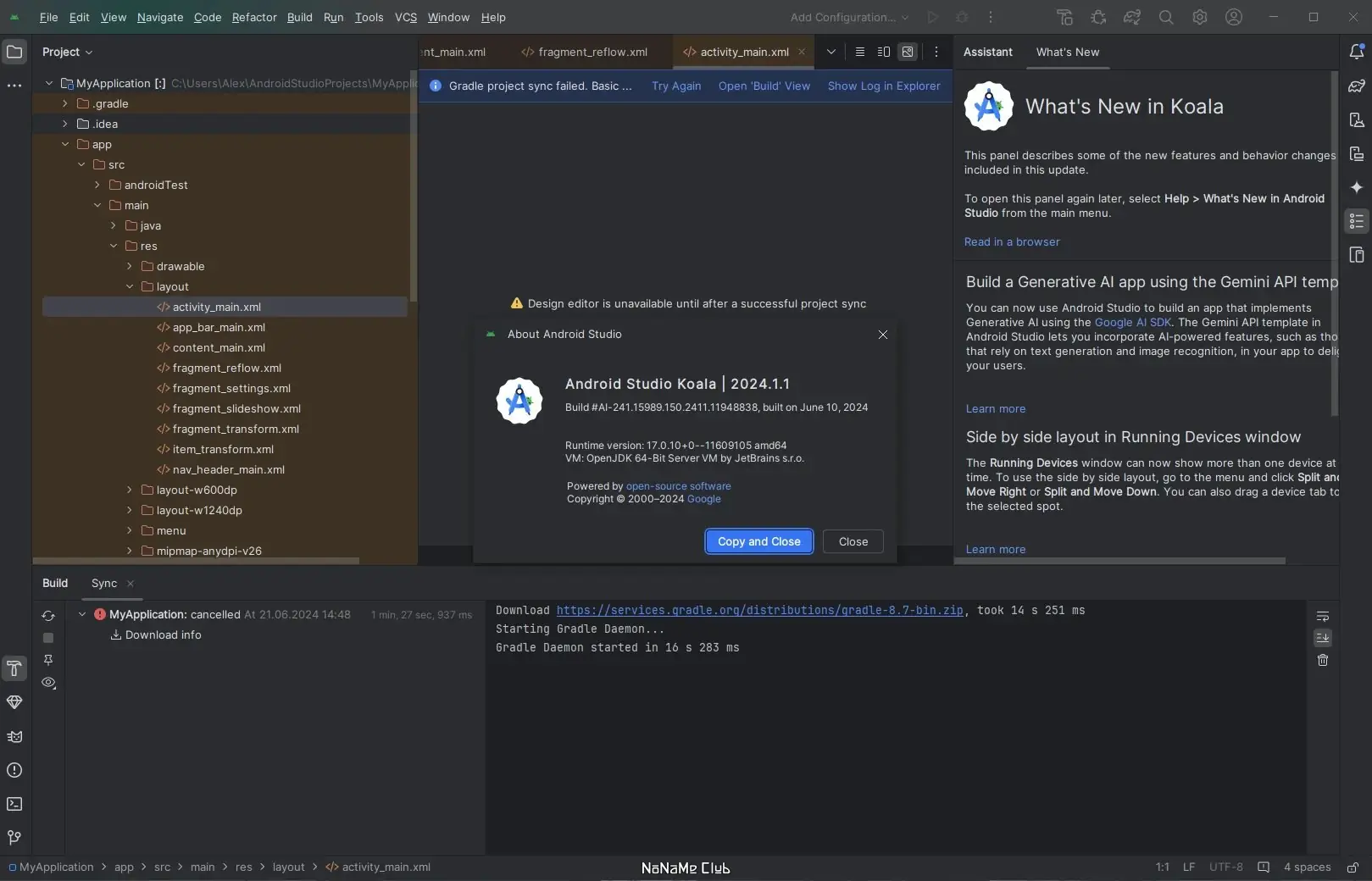Viewport: 1372px width, 881px height.
Task: Open the Refactor menu
Action: point(254,17)
